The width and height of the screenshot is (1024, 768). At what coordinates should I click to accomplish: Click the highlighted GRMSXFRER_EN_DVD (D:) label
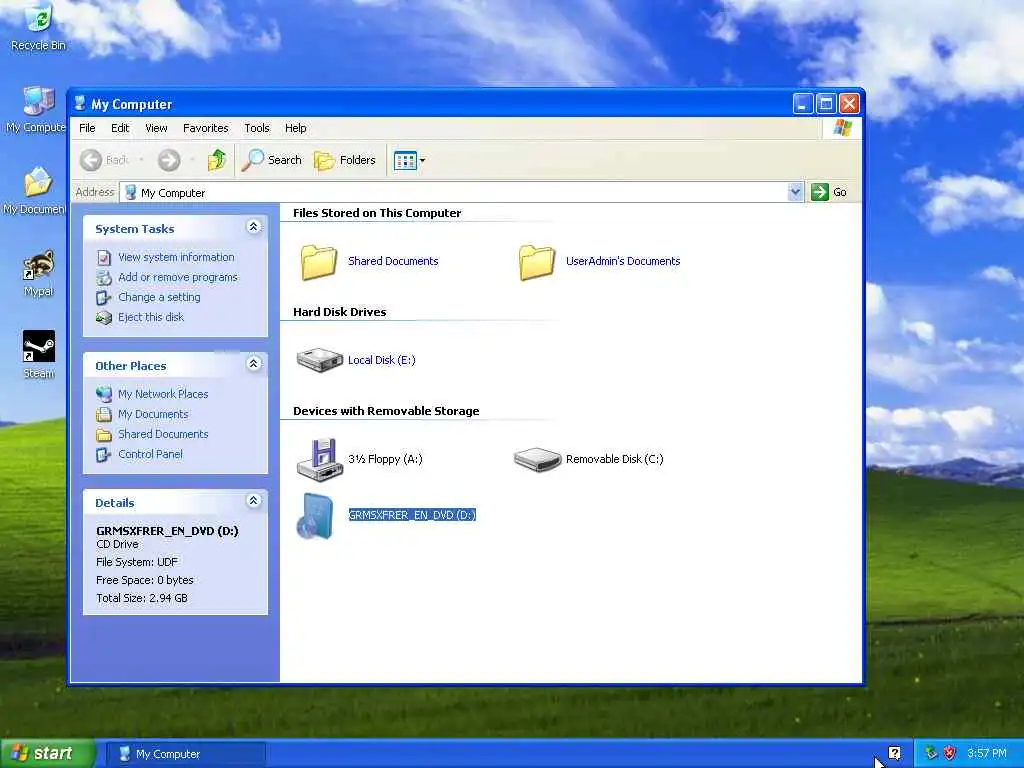point(412,515)
